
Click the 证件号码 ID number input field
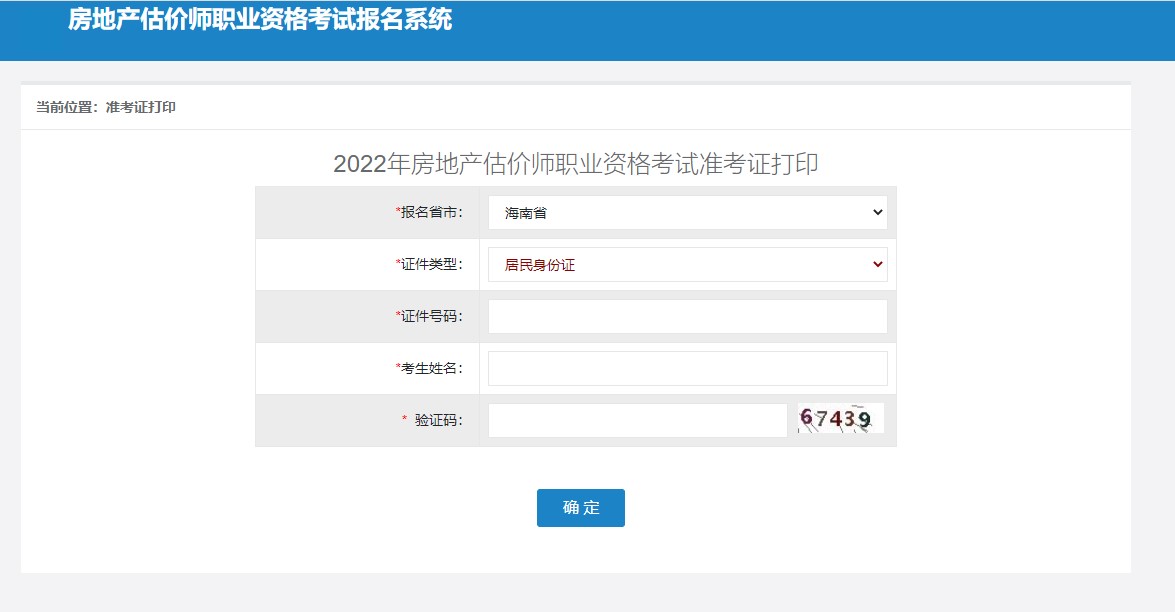(x=686, y=316)
